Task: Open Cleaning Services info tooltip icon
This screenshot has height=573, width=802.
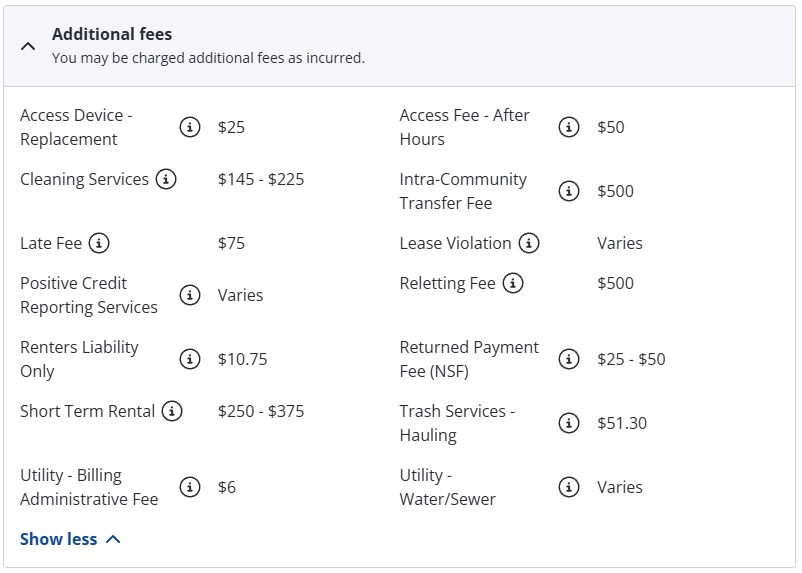Action: pyautogui.click(x=166, y=179)
